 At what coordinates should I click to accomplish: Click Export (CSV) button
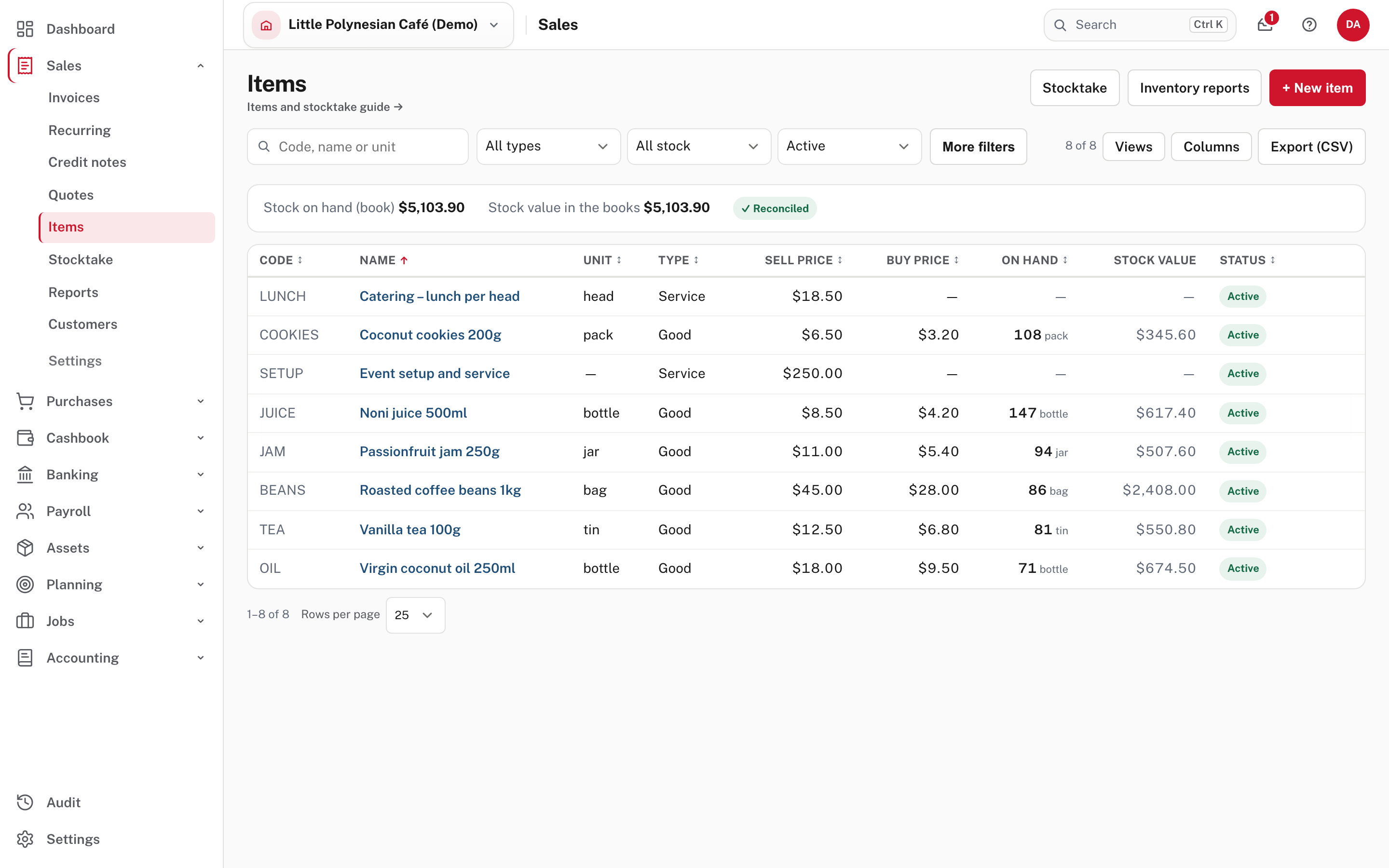pos(1311,147)
